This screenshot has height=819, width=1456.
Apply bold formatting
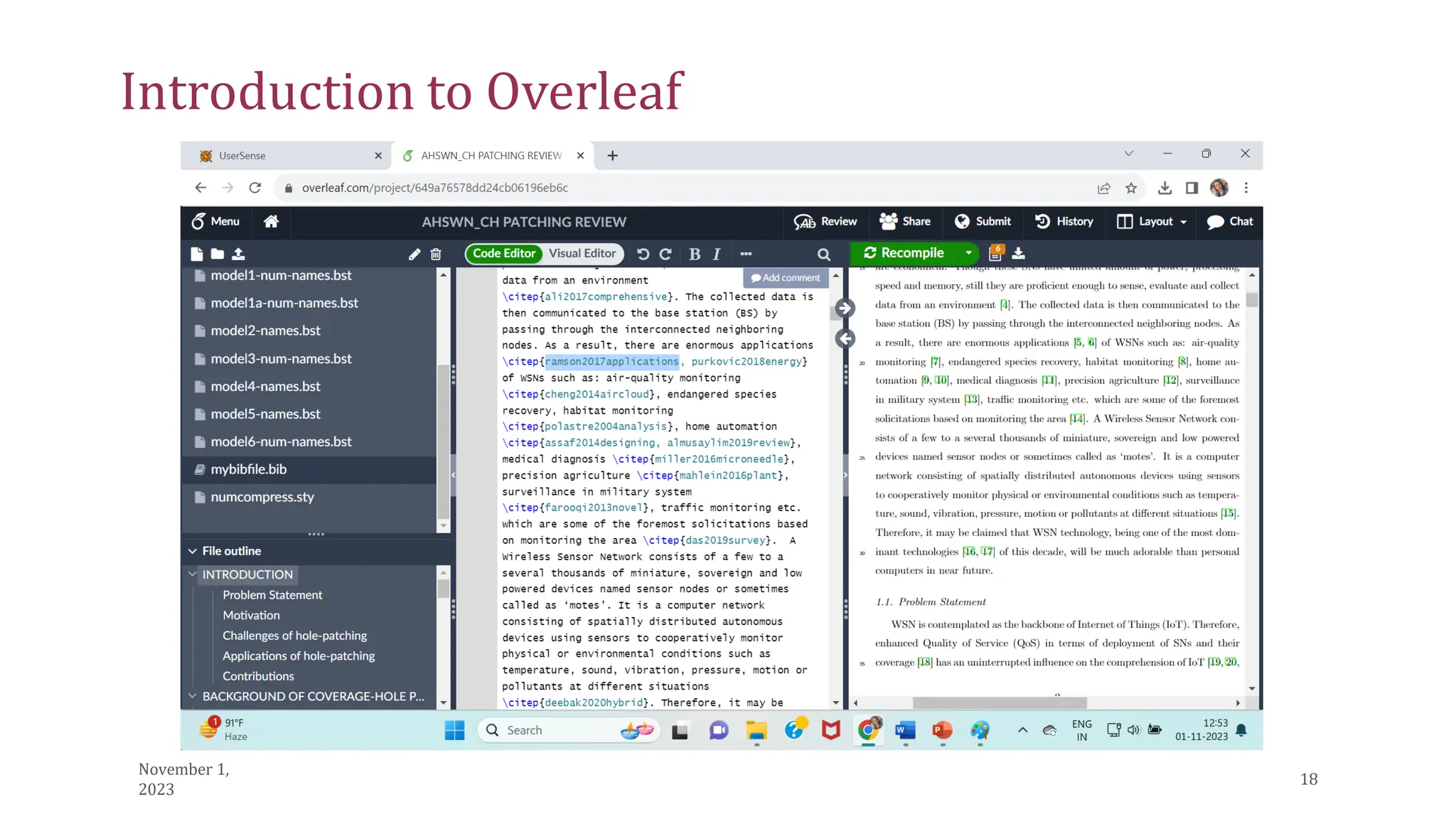[x=695, y=254]
